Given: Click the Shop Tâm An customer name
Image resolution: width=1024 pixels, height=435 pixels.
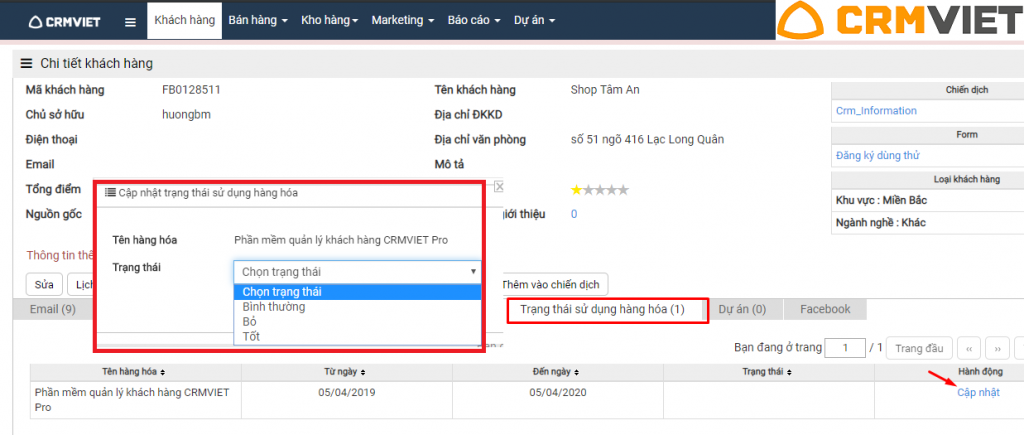Looking at the screenshot, I should click(605, 89).
